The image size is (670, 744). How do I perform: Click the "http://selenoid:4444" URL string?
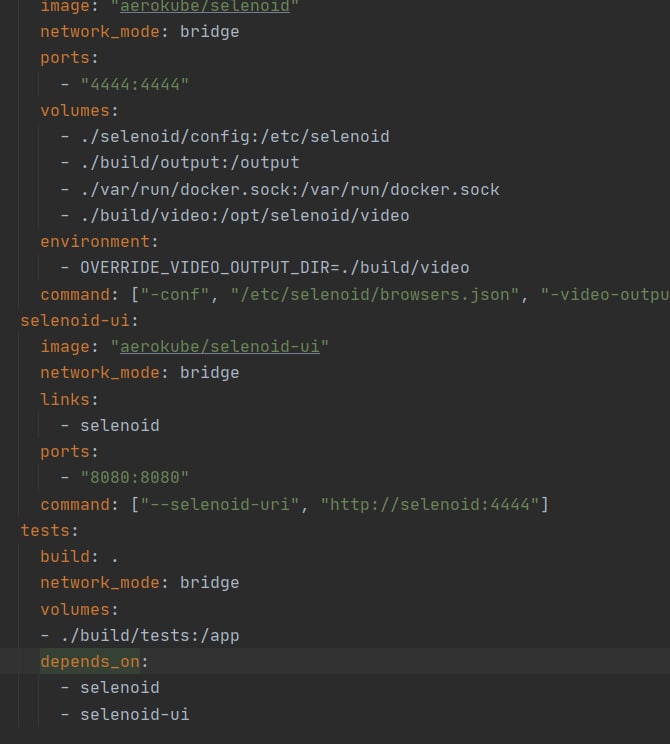click(430, 504)
